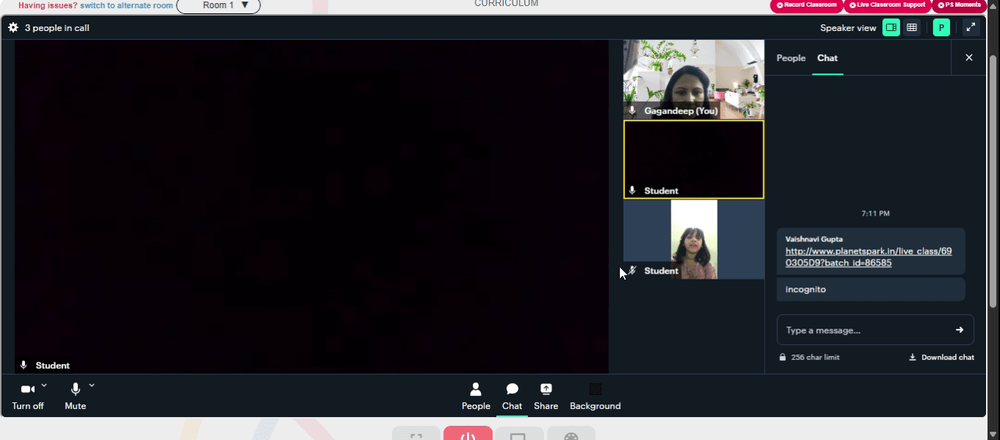Open the planetspark live_class link
1000x440 pixels.
tap(868, 257)
